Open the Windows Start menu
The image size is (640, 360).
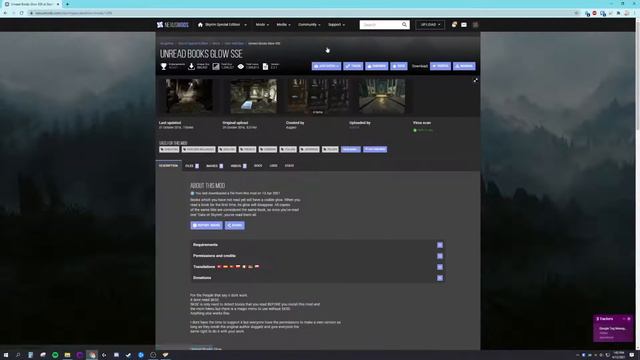(6, 355)
